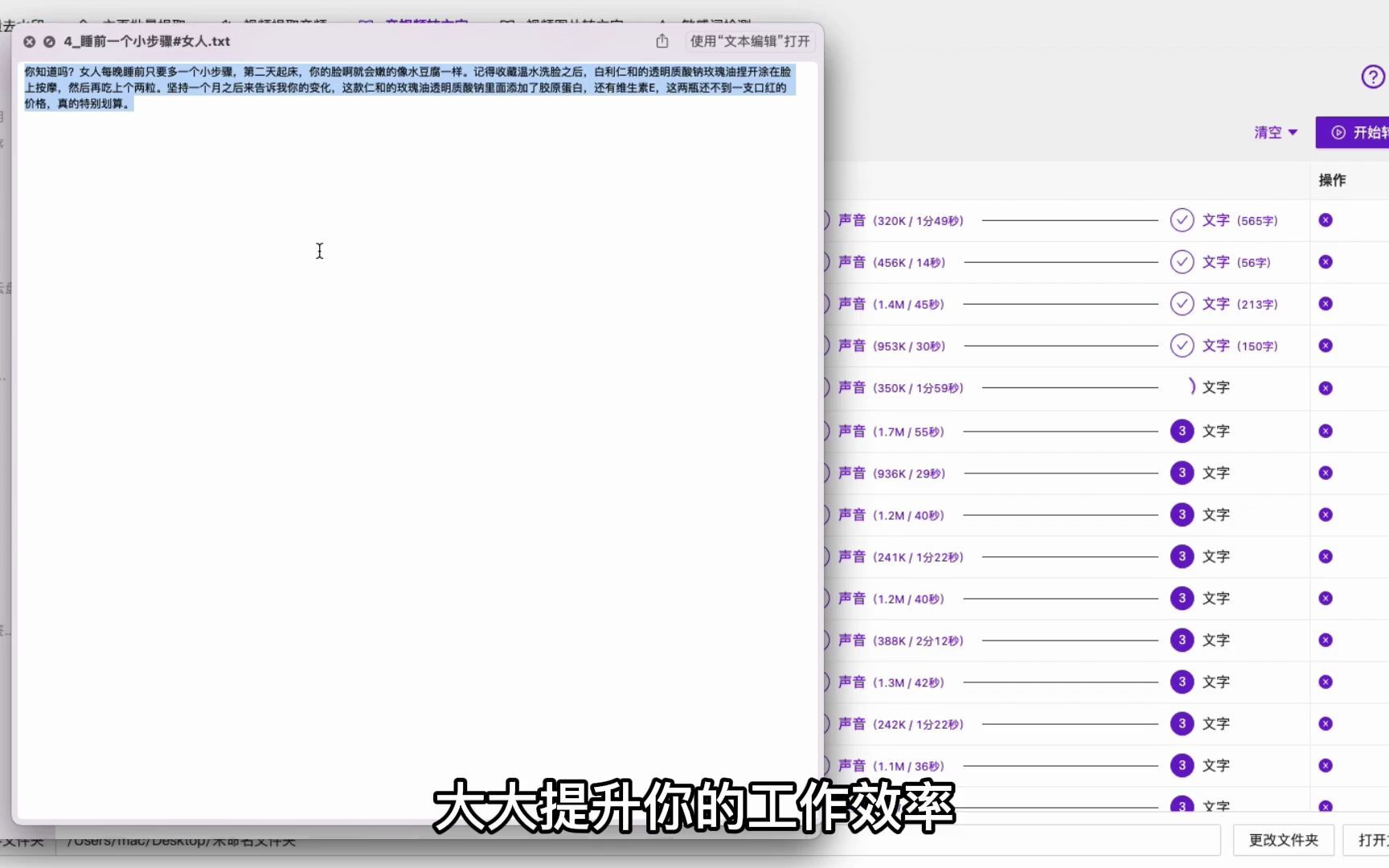
Task: Click the share icon in preview window
Action: click(662, 41)
